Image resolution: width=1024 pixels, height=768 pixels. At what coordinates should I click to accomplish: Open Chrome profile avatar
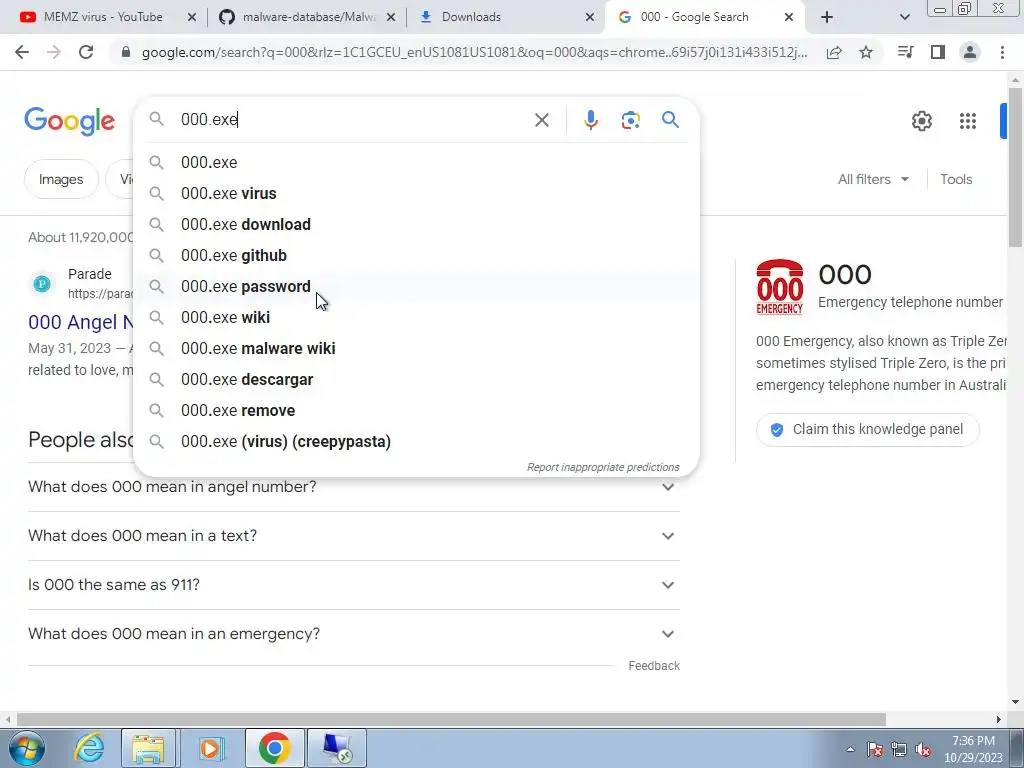coord(970,52)
